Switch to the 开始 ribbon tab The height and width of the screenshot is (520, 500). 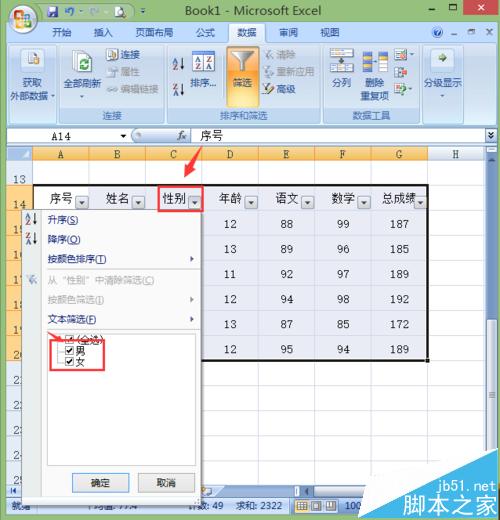click(61, 33)
